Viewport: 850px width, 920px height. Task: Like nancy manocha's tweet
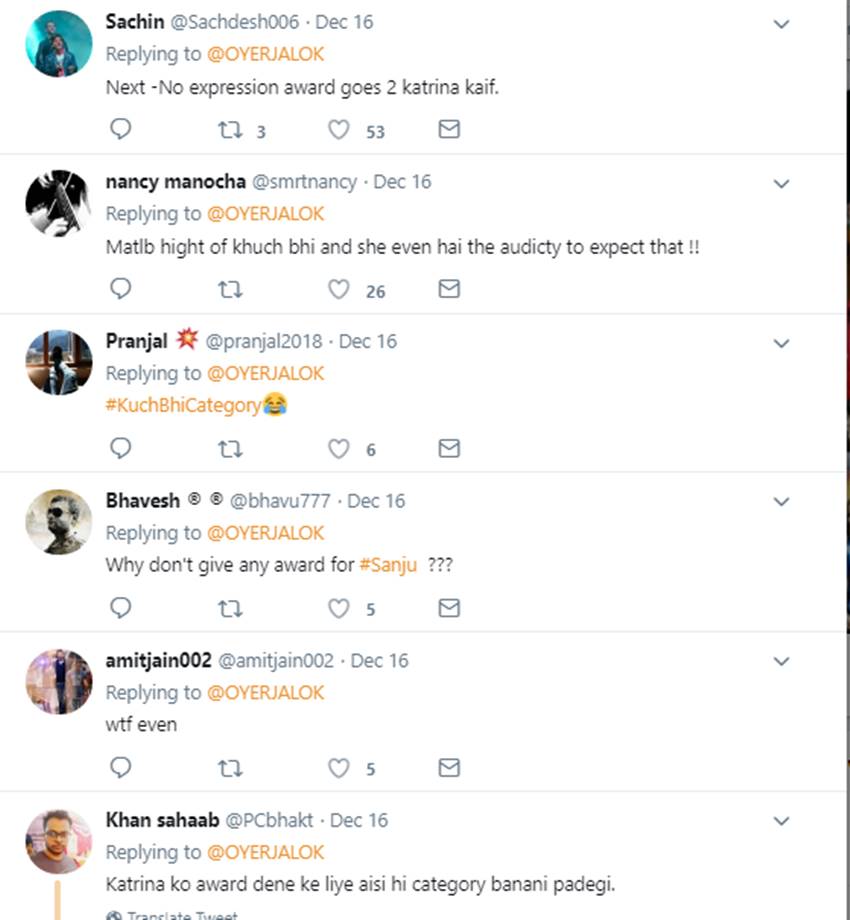(x=339, y=290)
